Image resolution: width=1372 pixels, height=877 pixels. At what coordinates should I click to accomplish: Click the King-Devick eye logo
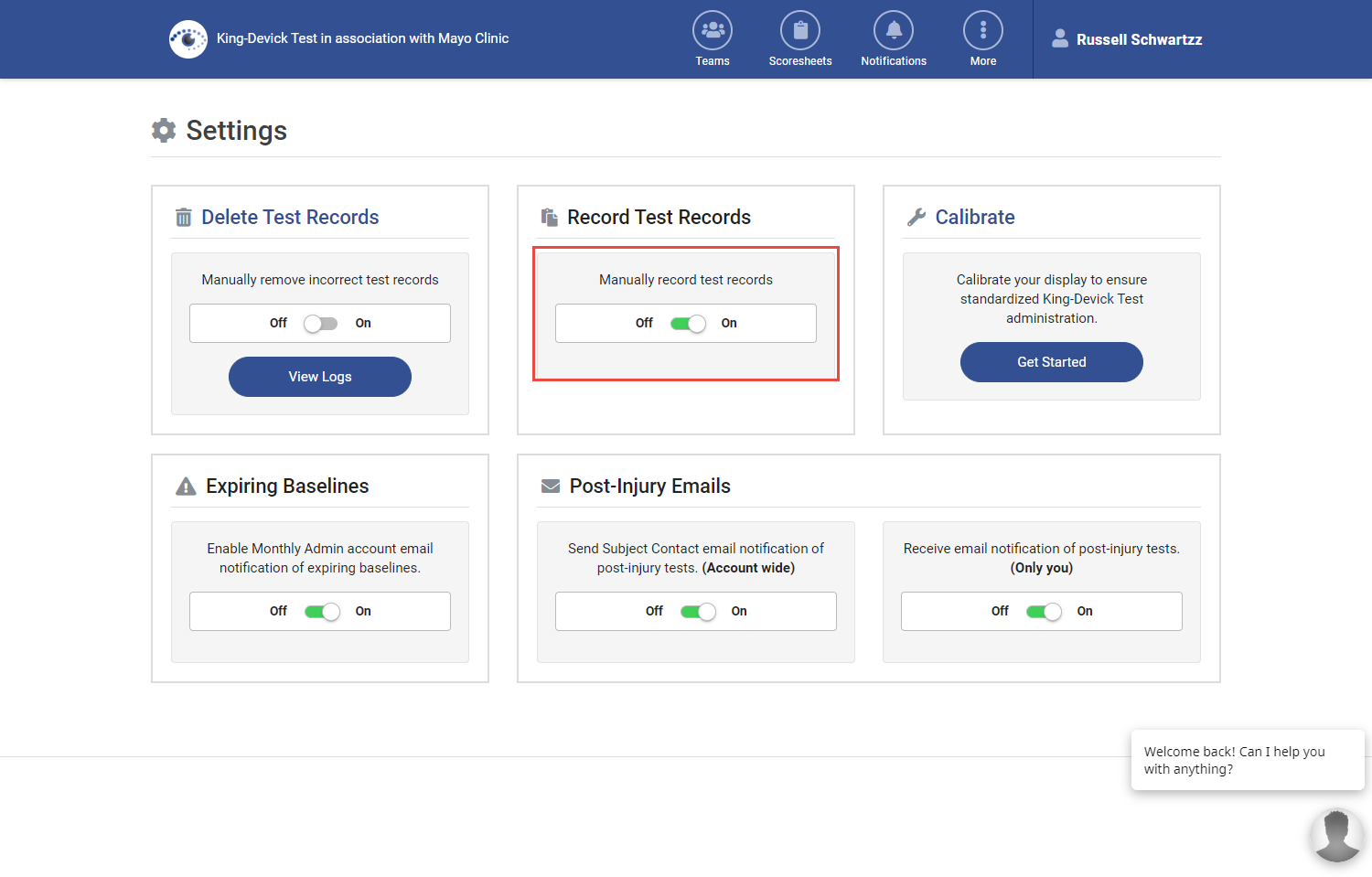coord(188,39)
